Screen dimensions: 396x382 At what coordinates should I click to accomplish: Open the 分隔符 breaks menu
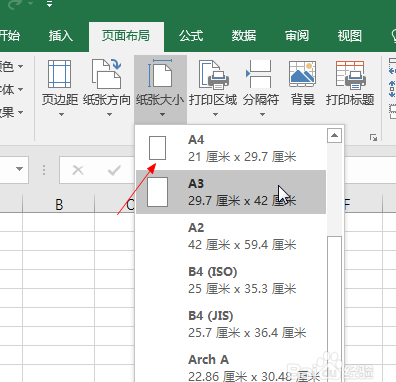pyautogui.click(x=261, y=87)
